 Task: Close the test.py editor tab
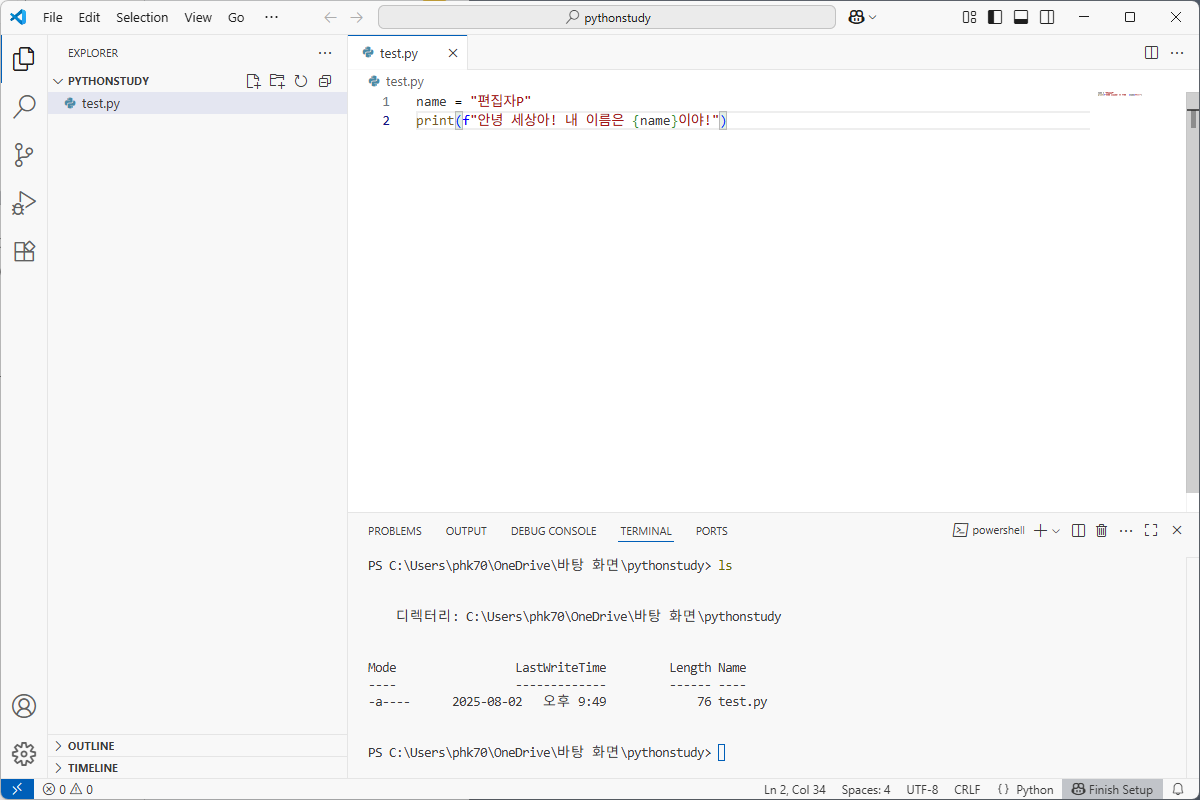point(453,53)
